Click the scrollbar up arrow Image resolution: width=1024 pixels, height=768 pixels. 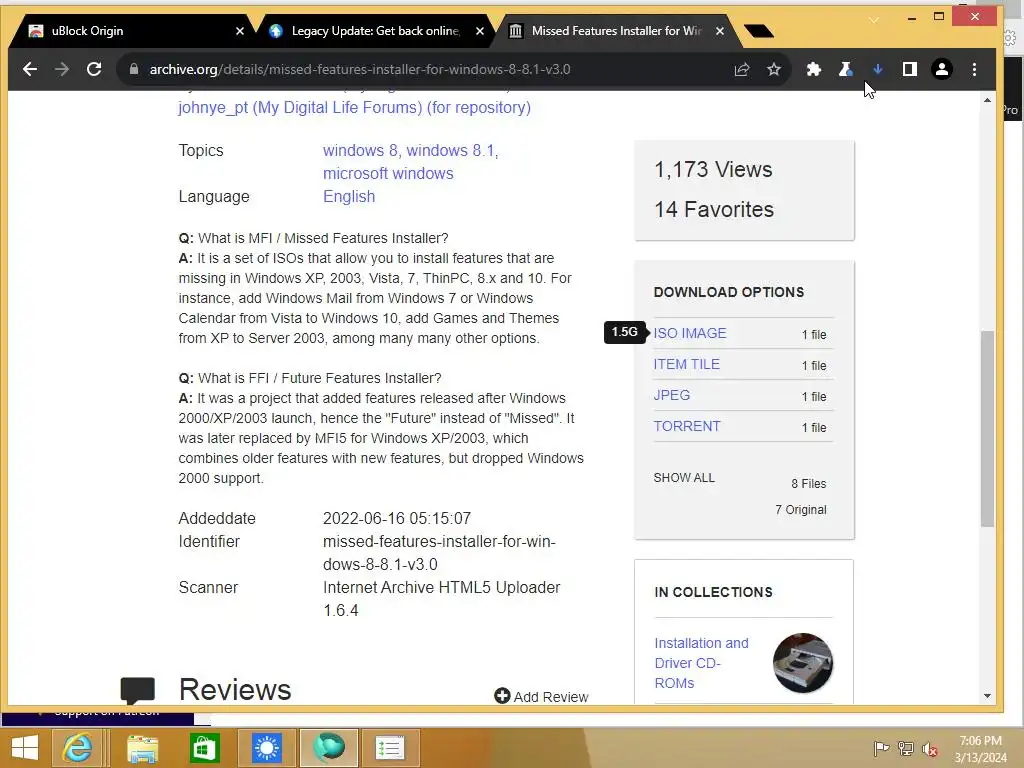(987, 101)
